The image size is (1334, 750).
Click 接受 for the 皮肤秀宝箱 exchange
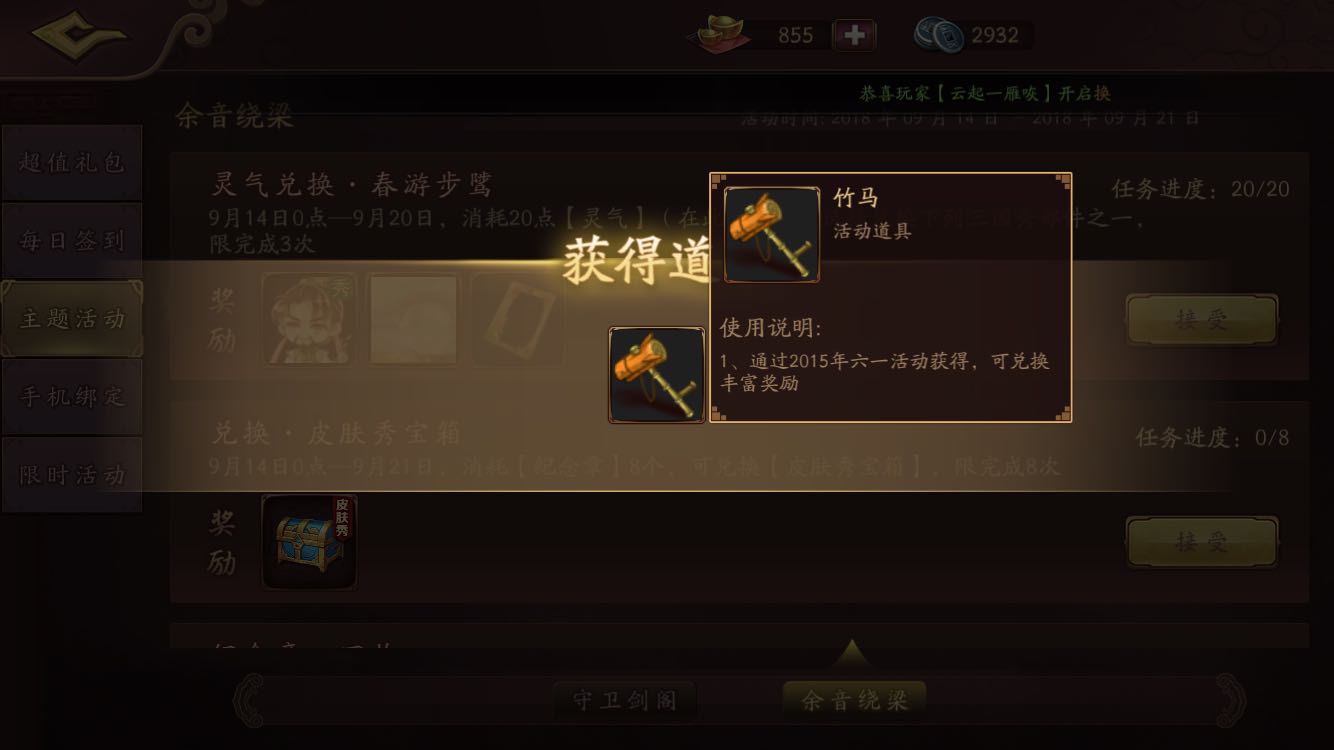tap(1202, 542)
